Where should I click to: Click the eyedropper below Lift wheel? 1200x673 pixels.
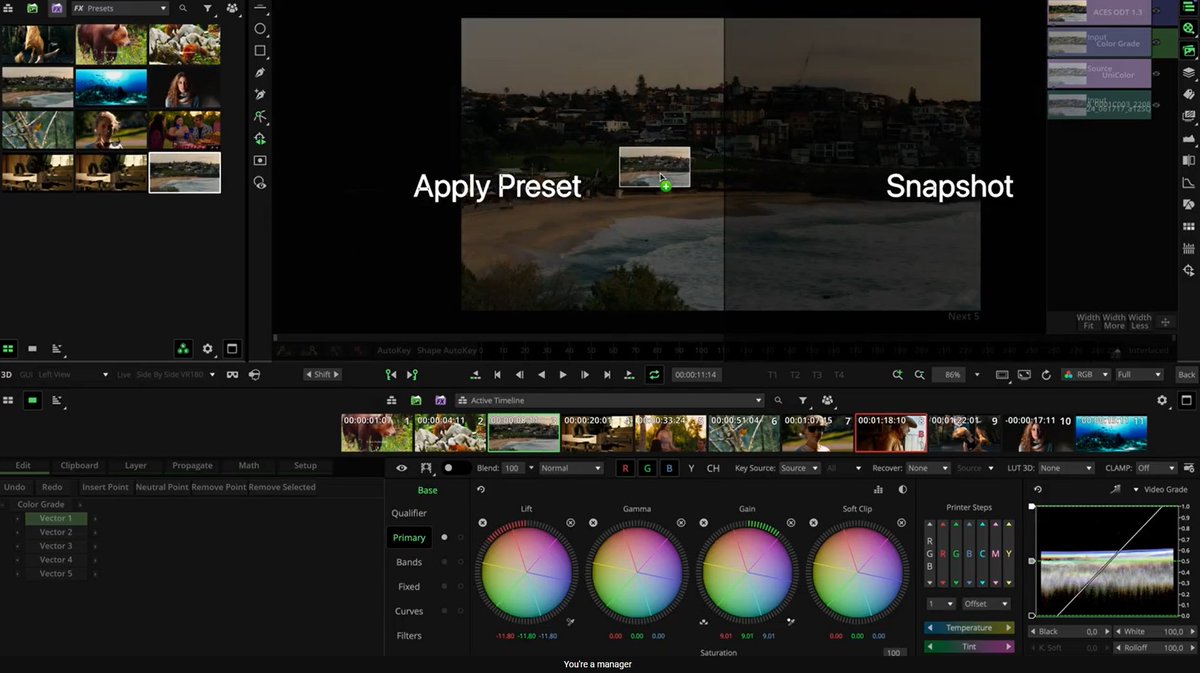tap(570, 621)
